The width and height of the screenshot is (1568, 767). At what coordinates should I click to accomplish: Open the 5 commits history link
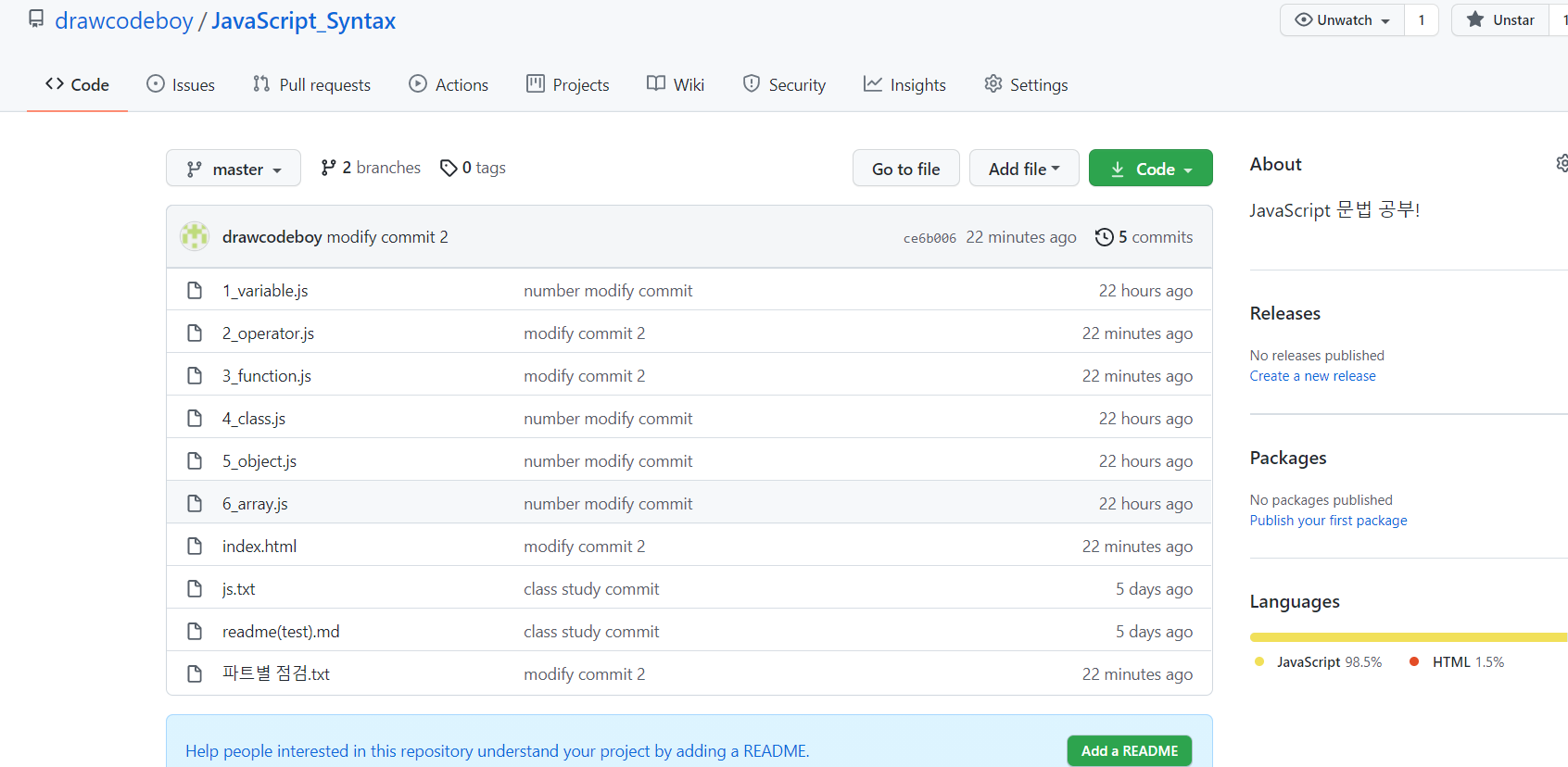[1144, 237]
